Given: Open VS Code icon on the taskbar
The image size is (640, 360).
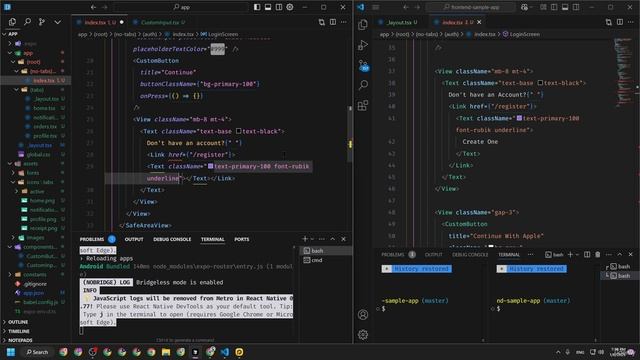Looking at the screenshot, I should [x=225, y=352].
